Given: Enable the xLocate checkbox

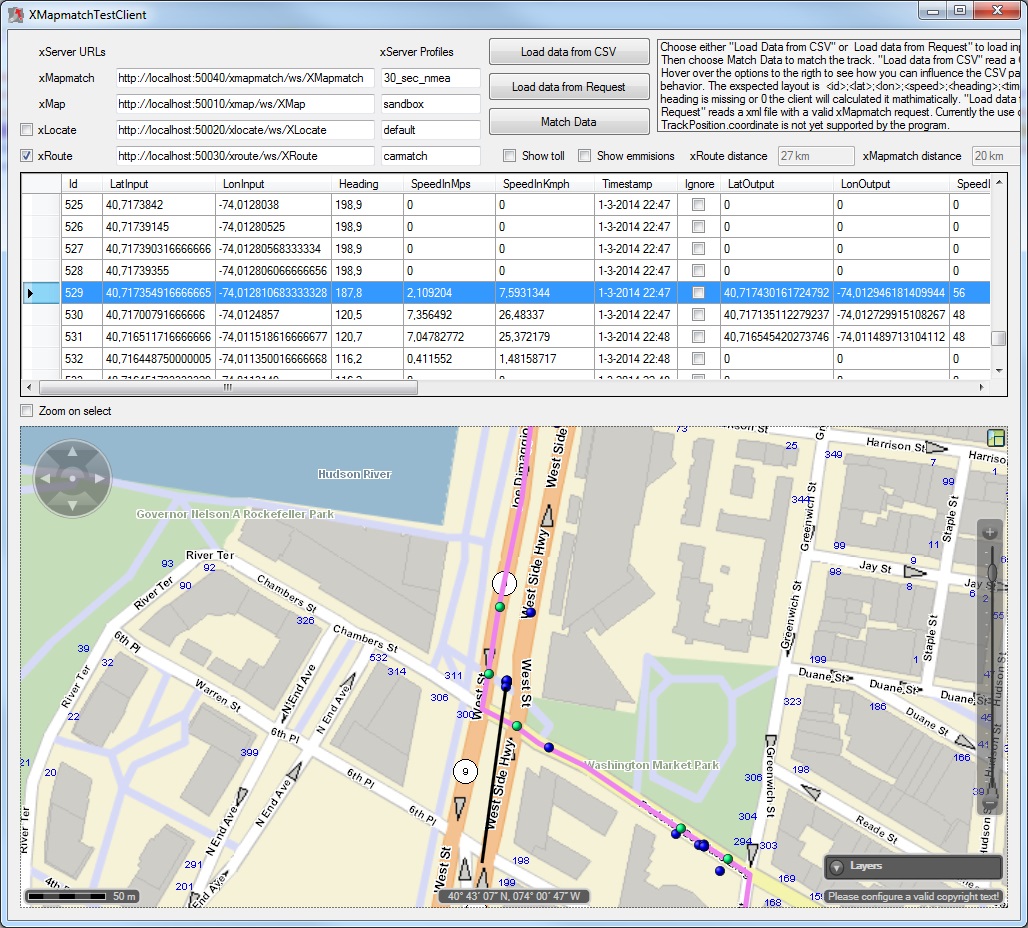Looking at the screenshot, I should pos(27,130).
